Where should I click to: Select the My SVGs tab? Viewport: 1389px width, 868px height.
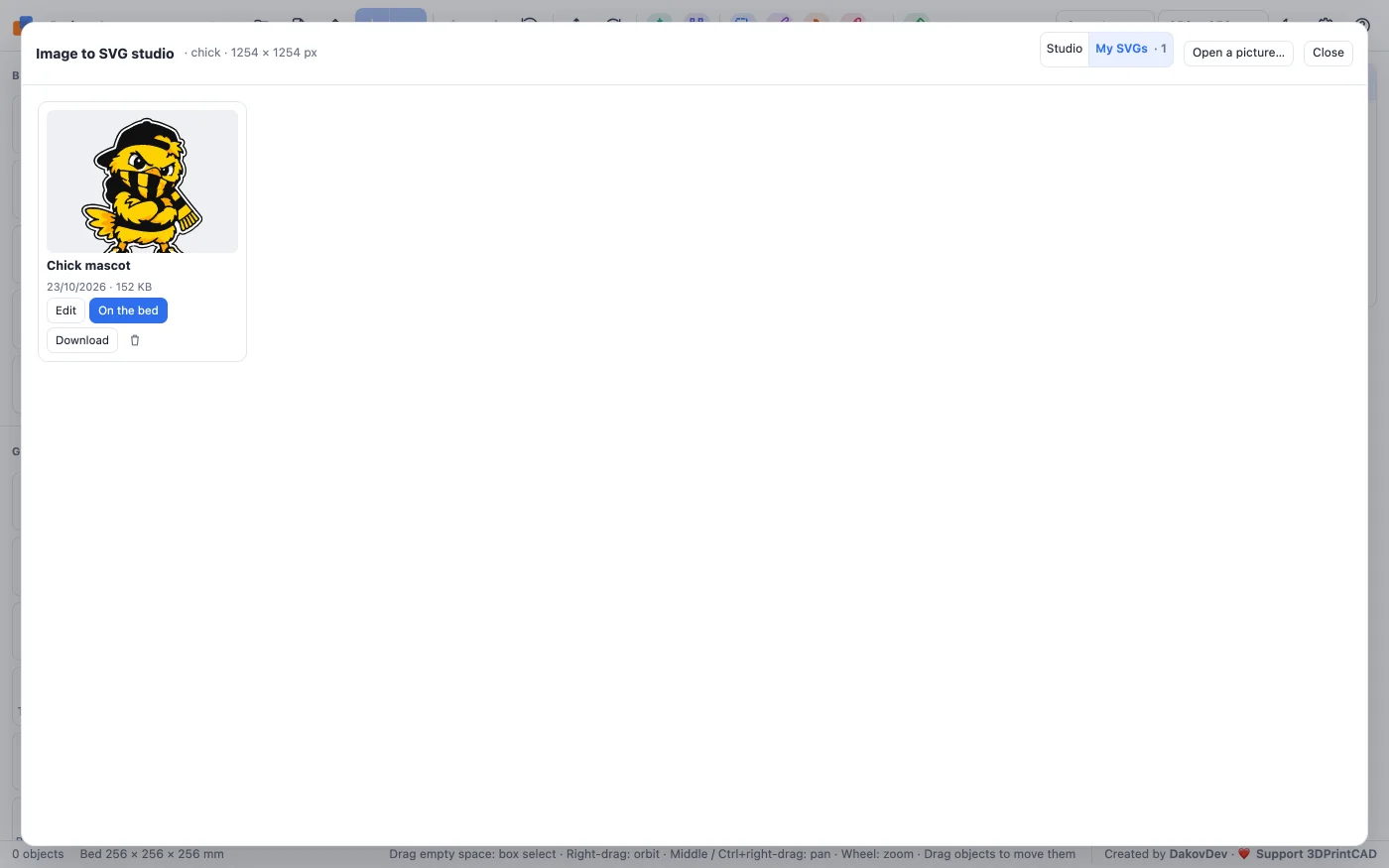pyautogui.click(x=1131, y=50)
